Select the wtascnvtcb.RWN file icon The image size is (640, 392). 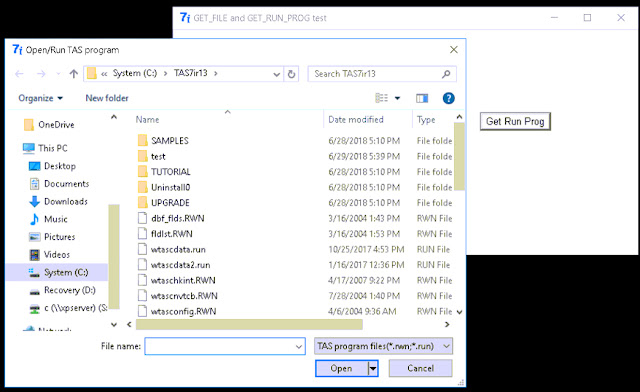[142, 296]
